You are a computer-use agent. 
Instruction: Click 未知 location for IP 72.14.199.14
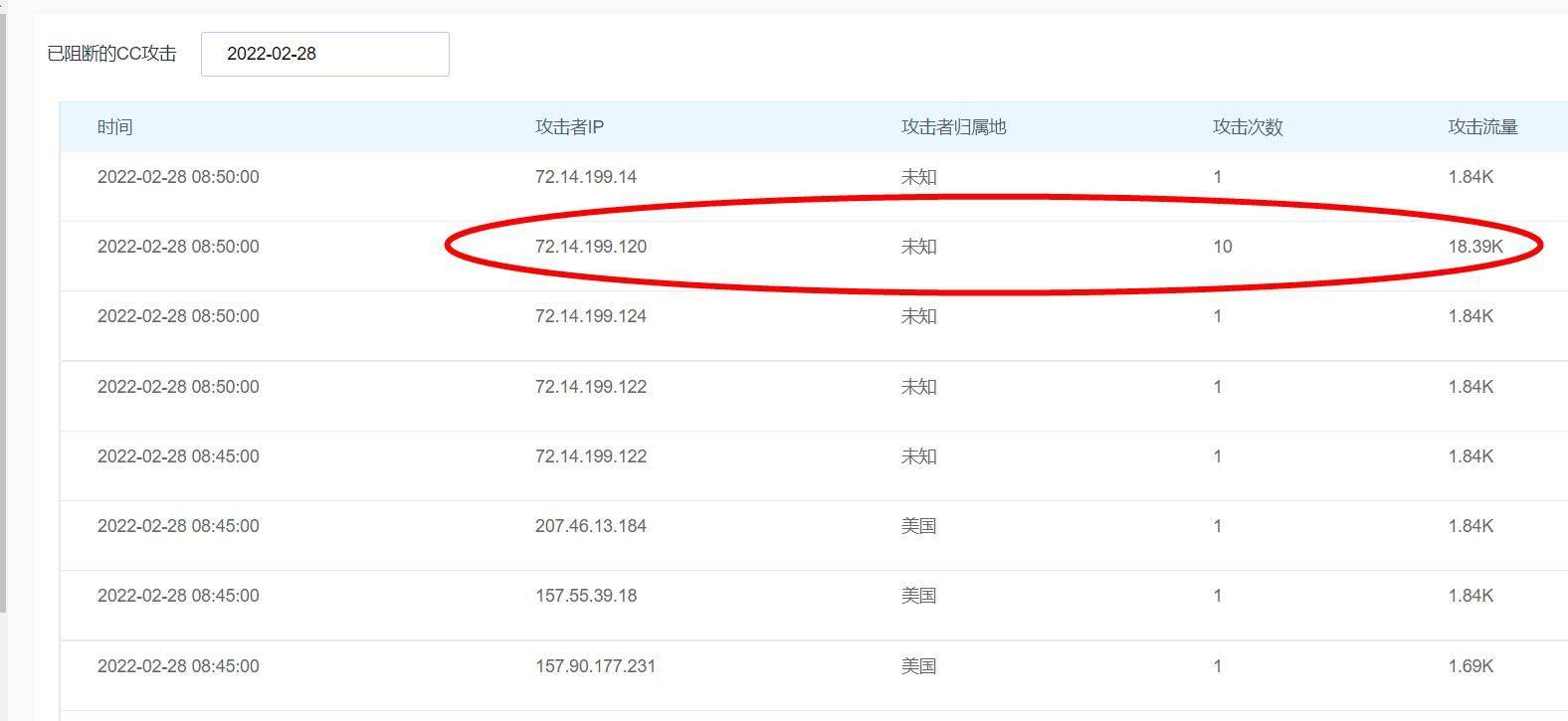pos(919,177)
